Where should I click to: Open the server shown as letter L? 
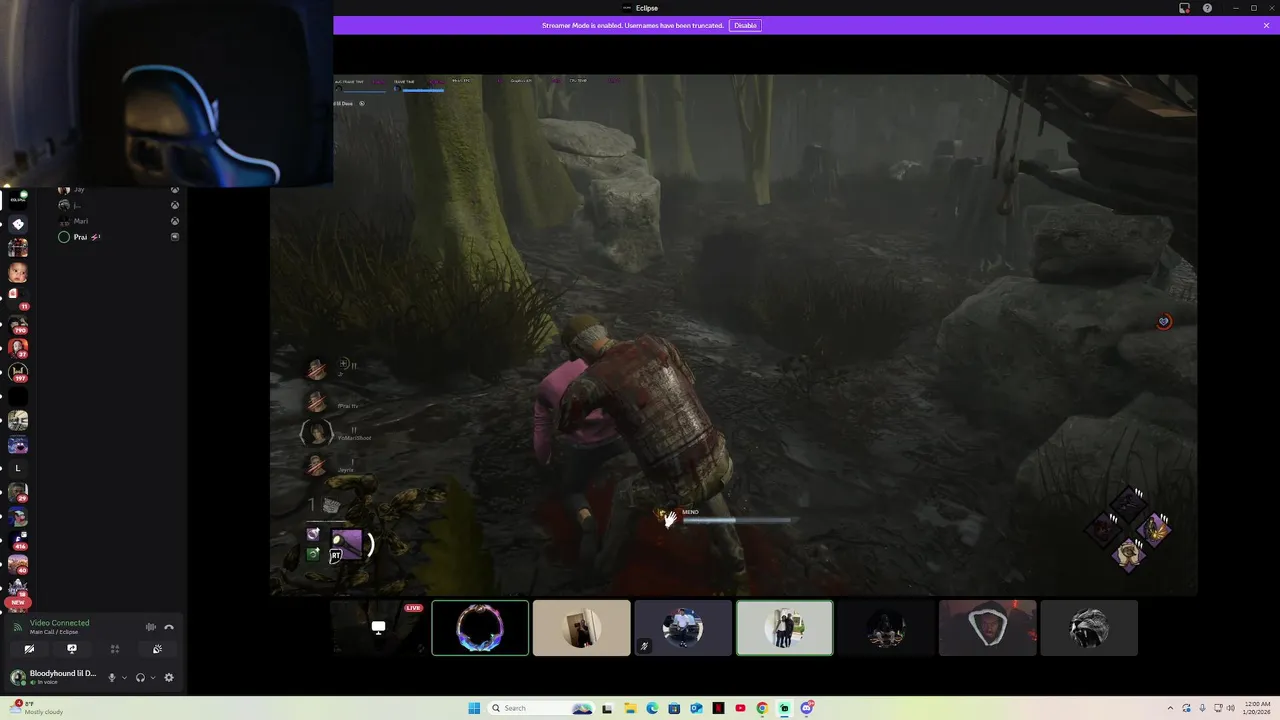point(18,468)
